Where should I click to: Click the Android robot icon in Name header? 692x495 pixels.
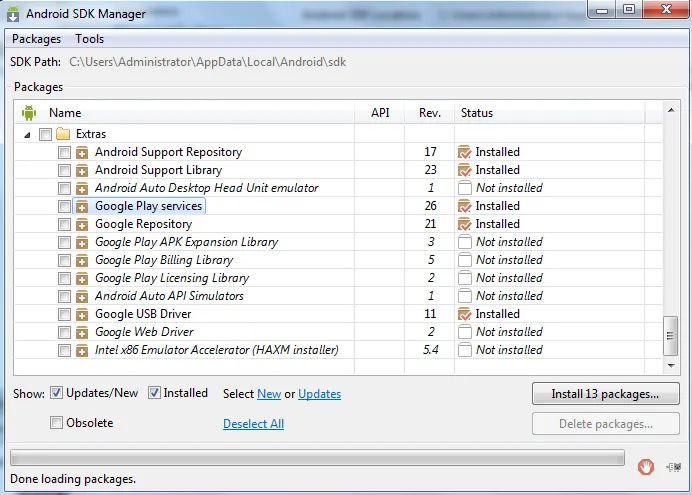[x=29, y=113]
